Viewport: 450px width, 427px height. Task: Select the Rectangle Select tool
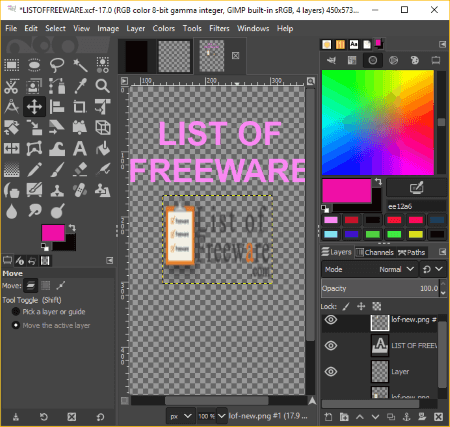(x=12, y=65)
